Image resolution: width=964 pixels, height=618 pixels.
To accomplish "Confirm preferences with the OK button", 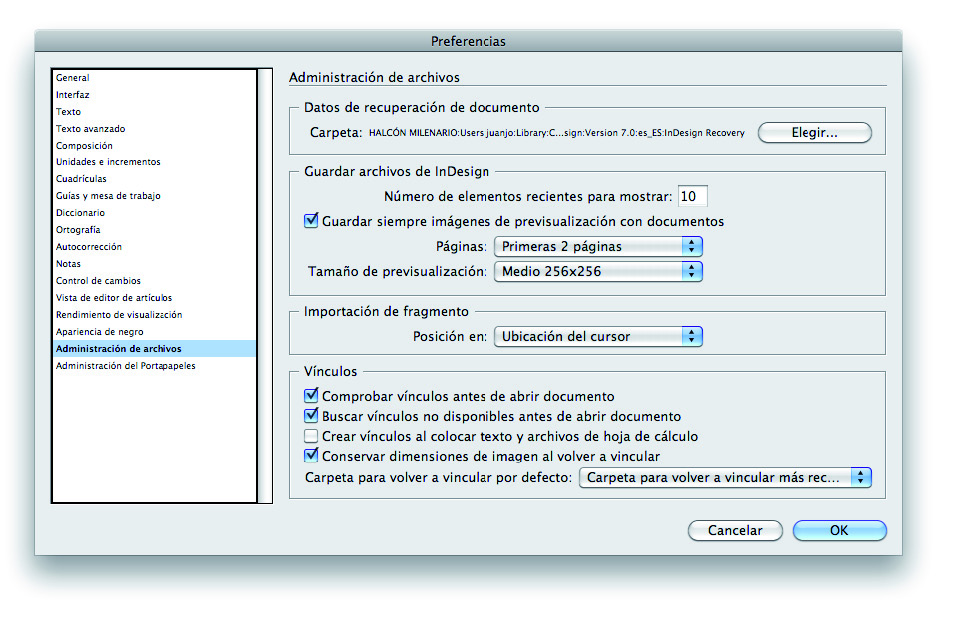I will [839, 530].
